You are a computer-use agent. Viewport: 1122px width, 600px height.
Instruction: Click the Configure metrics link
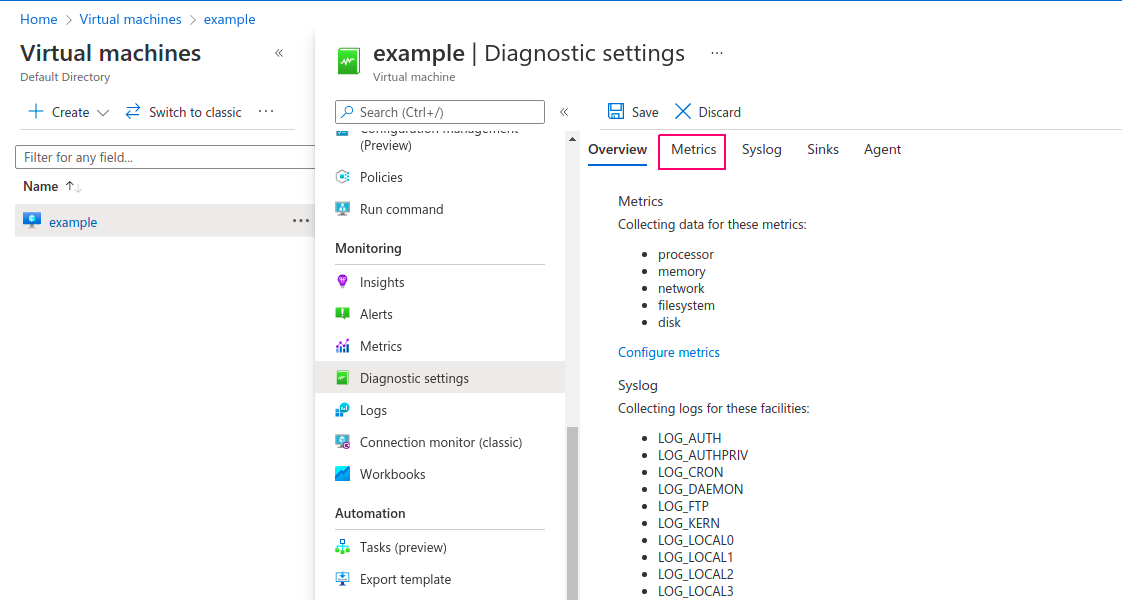tap(669, 353)
